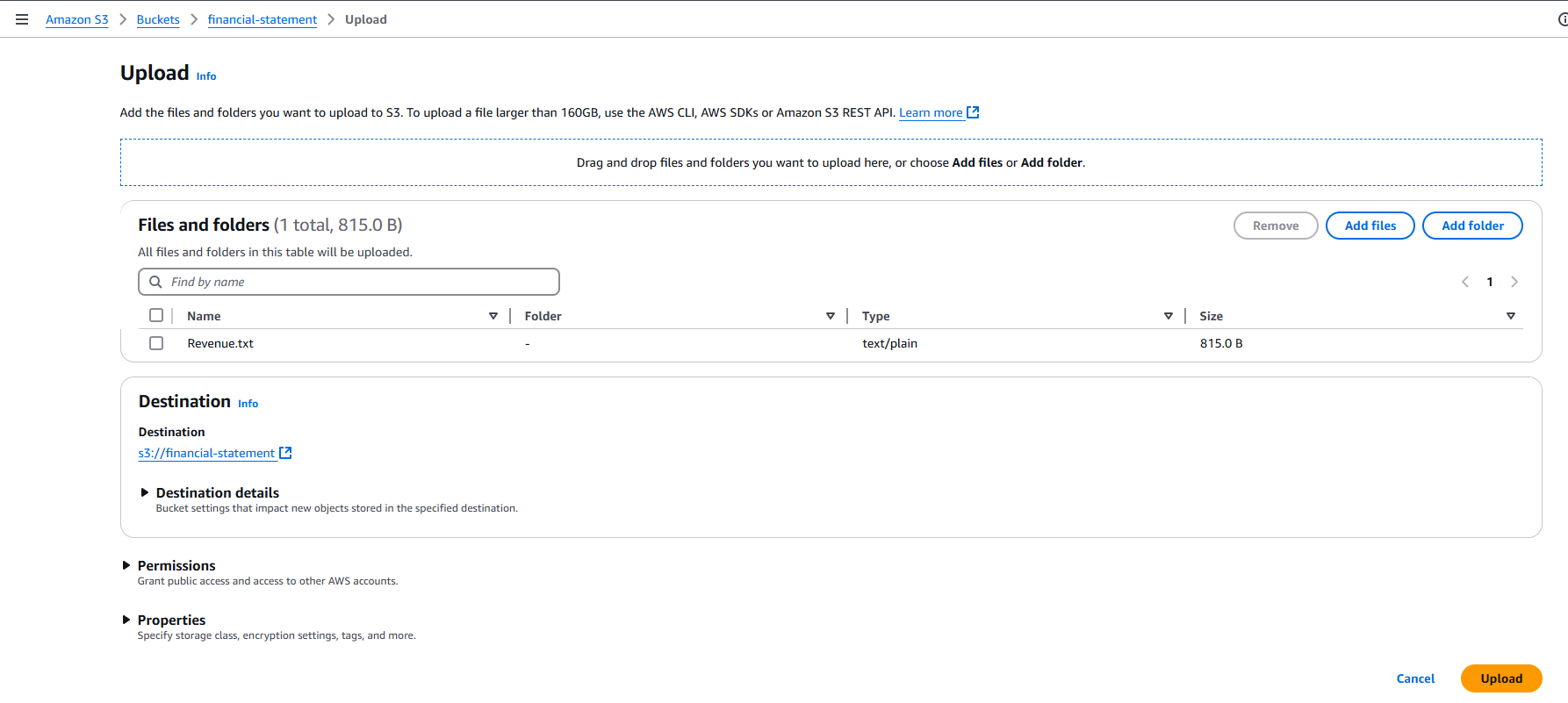Open Amazon S3 breadcrumb
The image size is (1568, 703).
click(77, 19)
